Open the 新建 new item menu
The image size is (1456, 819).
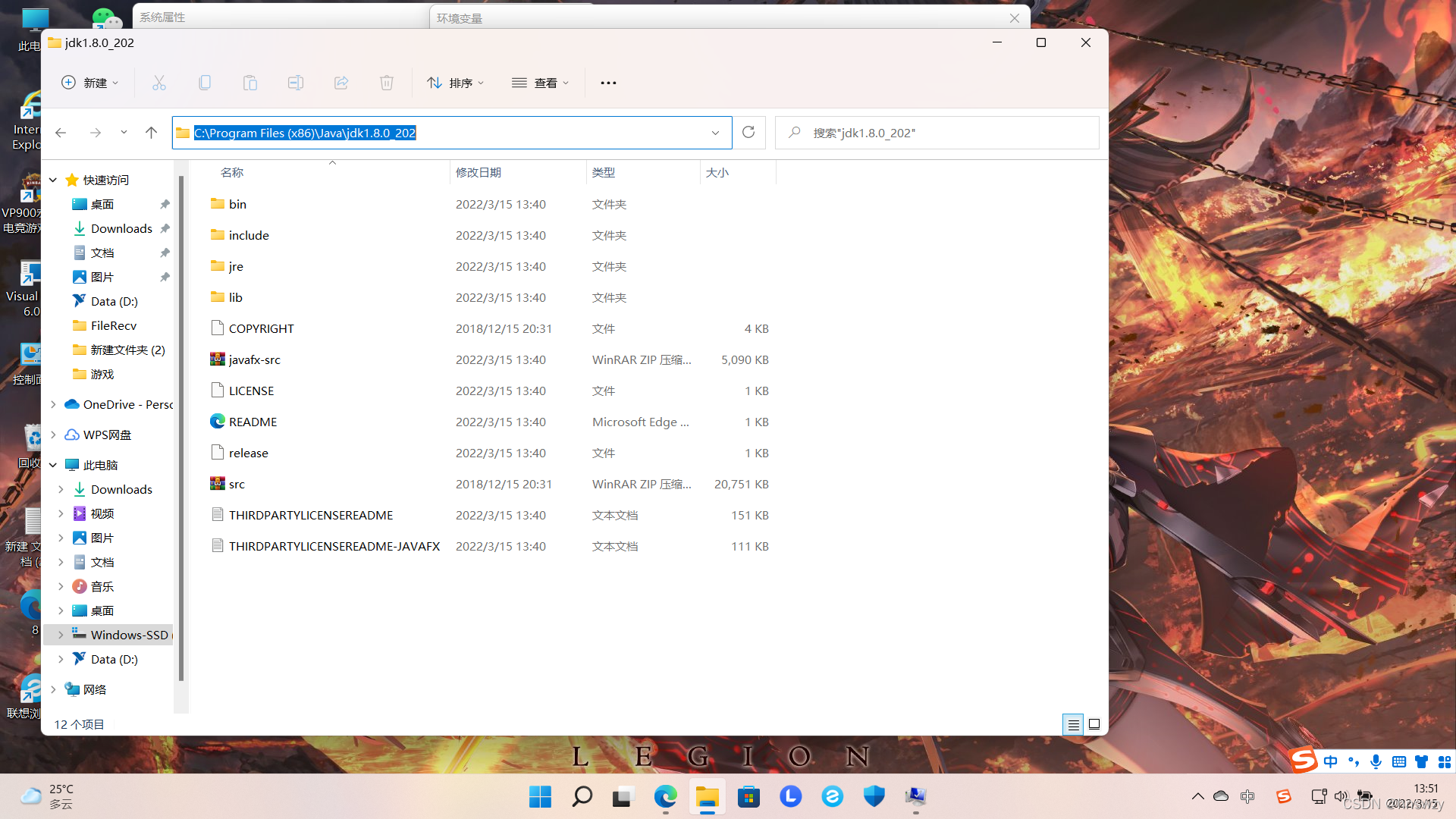tap(89, 83)
